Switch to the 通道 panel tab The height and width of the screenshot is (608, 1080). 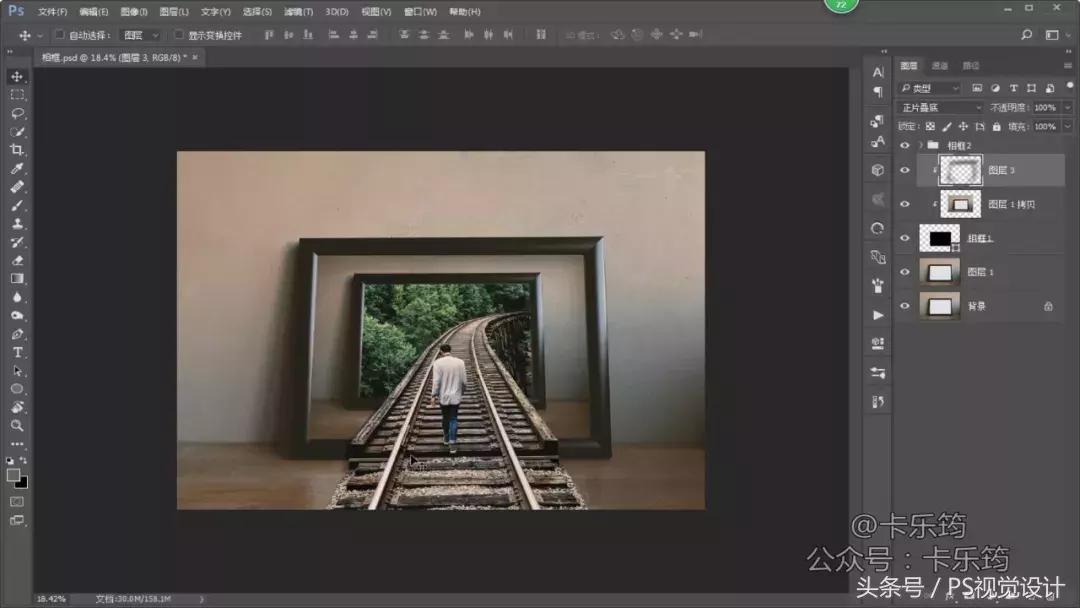(940, 66)
